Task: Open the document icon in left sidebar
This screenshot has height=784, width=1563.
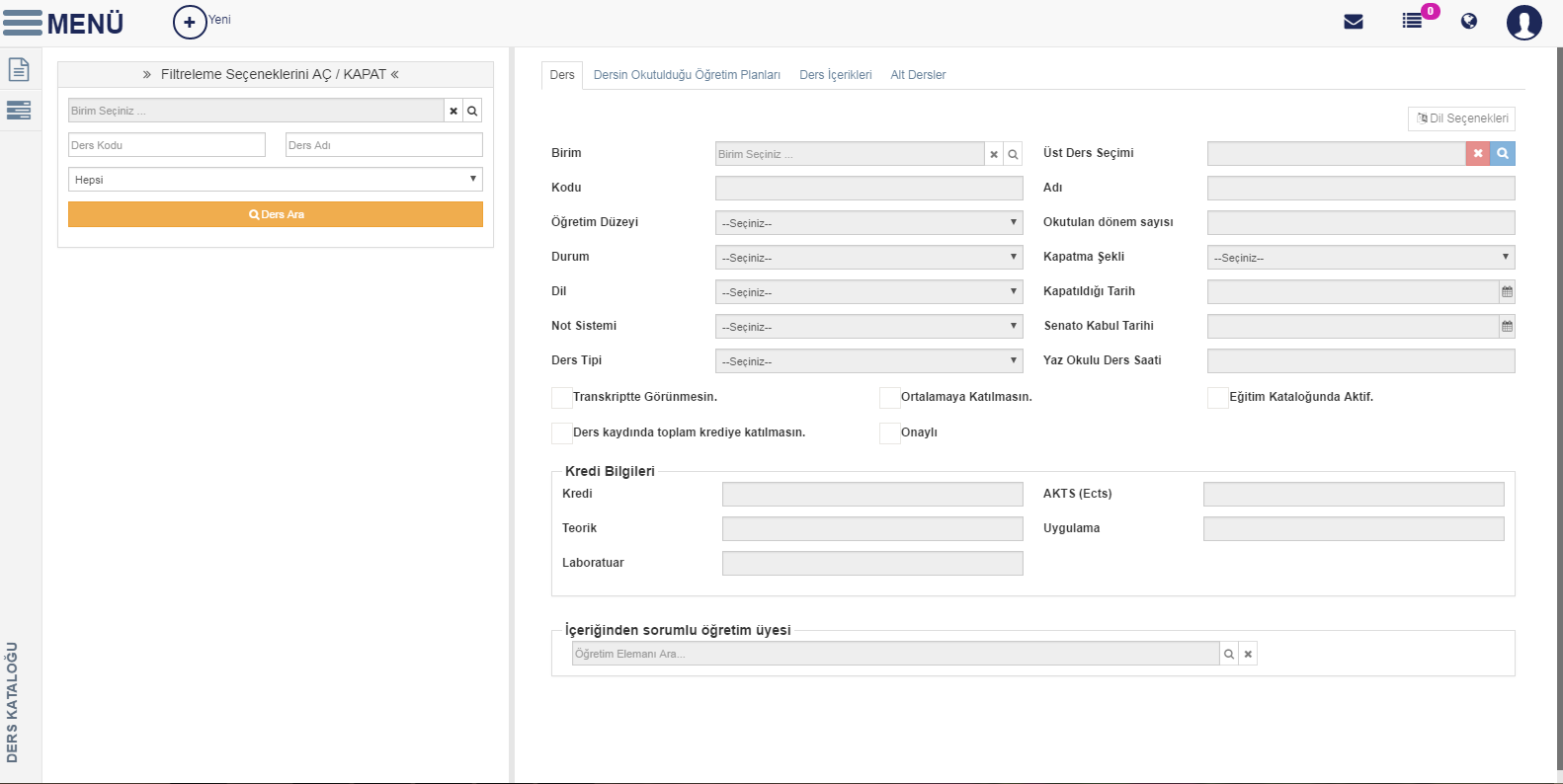Action: [19, 69]
